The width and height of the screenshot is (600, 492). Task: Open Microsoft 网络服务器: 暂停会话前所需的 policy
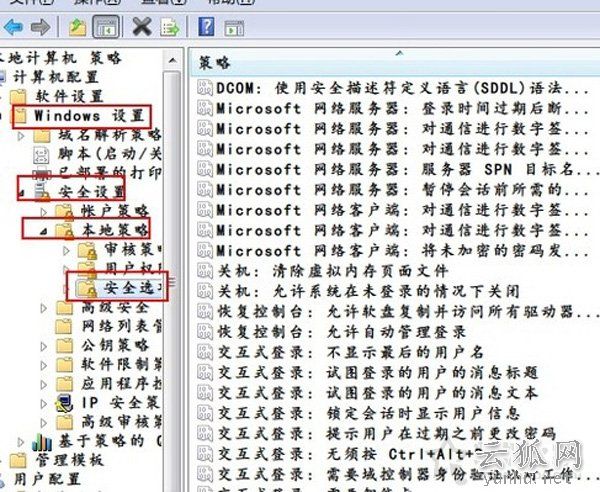402,189
